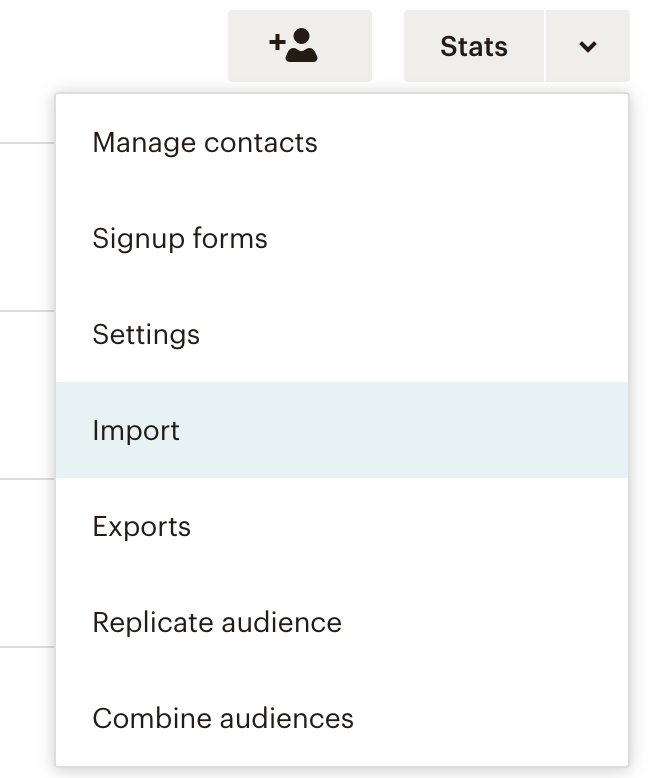
Task: Click the add contact icon button
Action: [299, 46]
